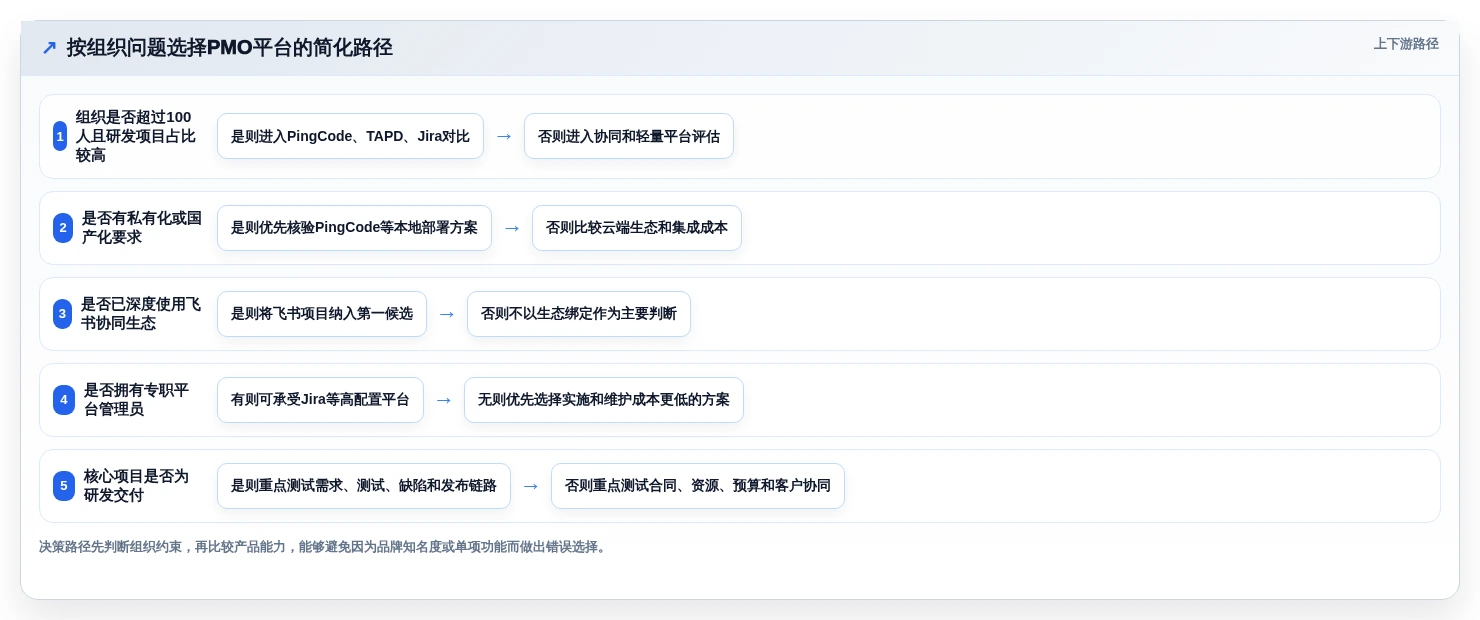Select step badge number 4
Viewport: 1480px width, 620px height.
(x=64, y=400)
